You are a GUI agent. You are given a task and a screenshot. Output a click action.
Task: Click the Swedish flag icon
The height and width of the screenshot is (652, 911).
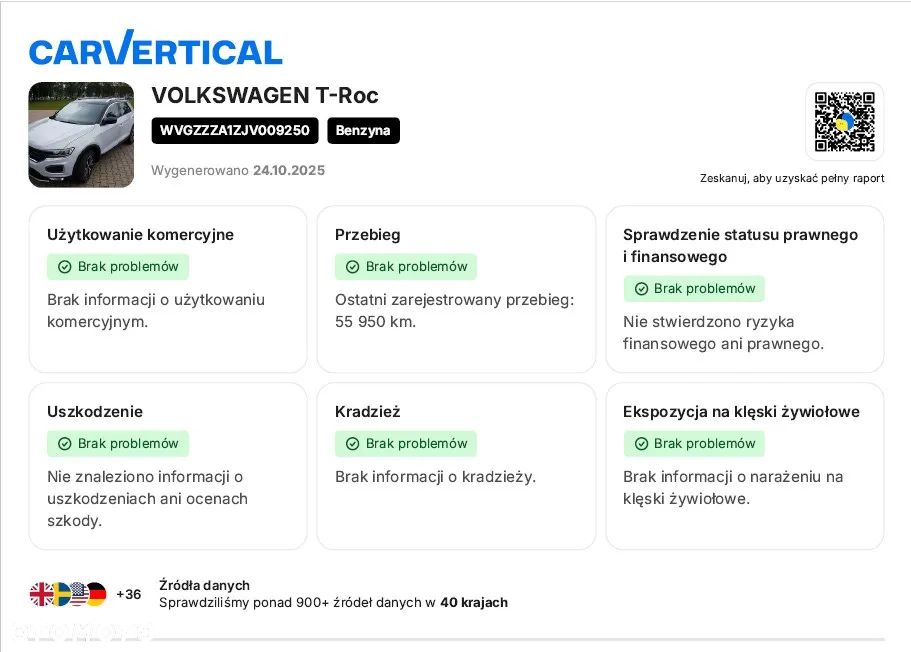(x=60, y=595)
